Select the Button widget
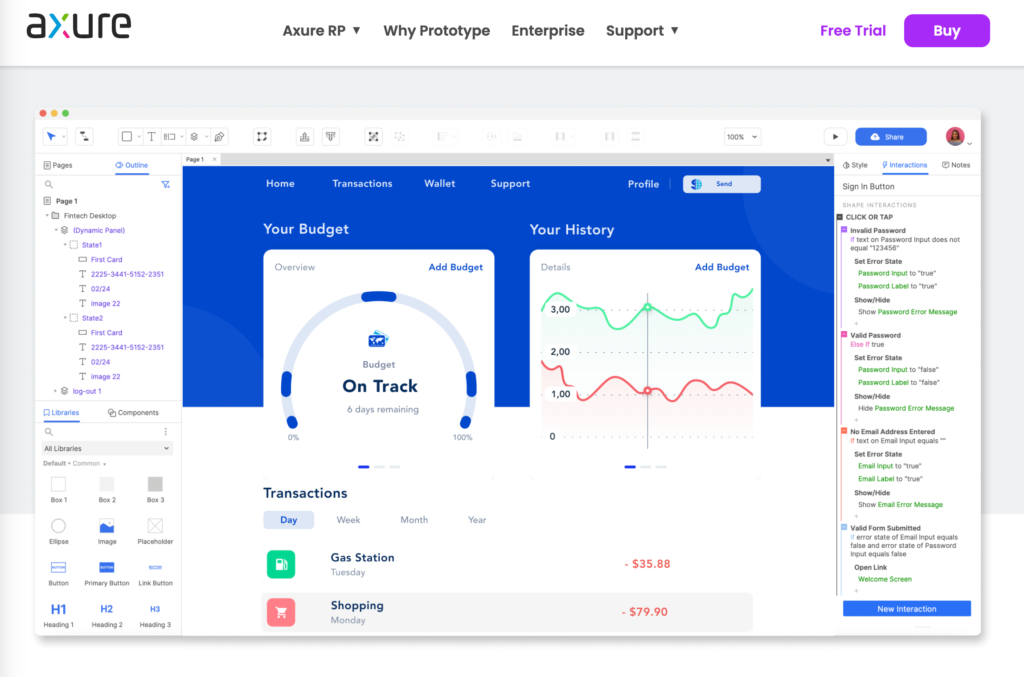1024x677 pixels. pos(59,573)
